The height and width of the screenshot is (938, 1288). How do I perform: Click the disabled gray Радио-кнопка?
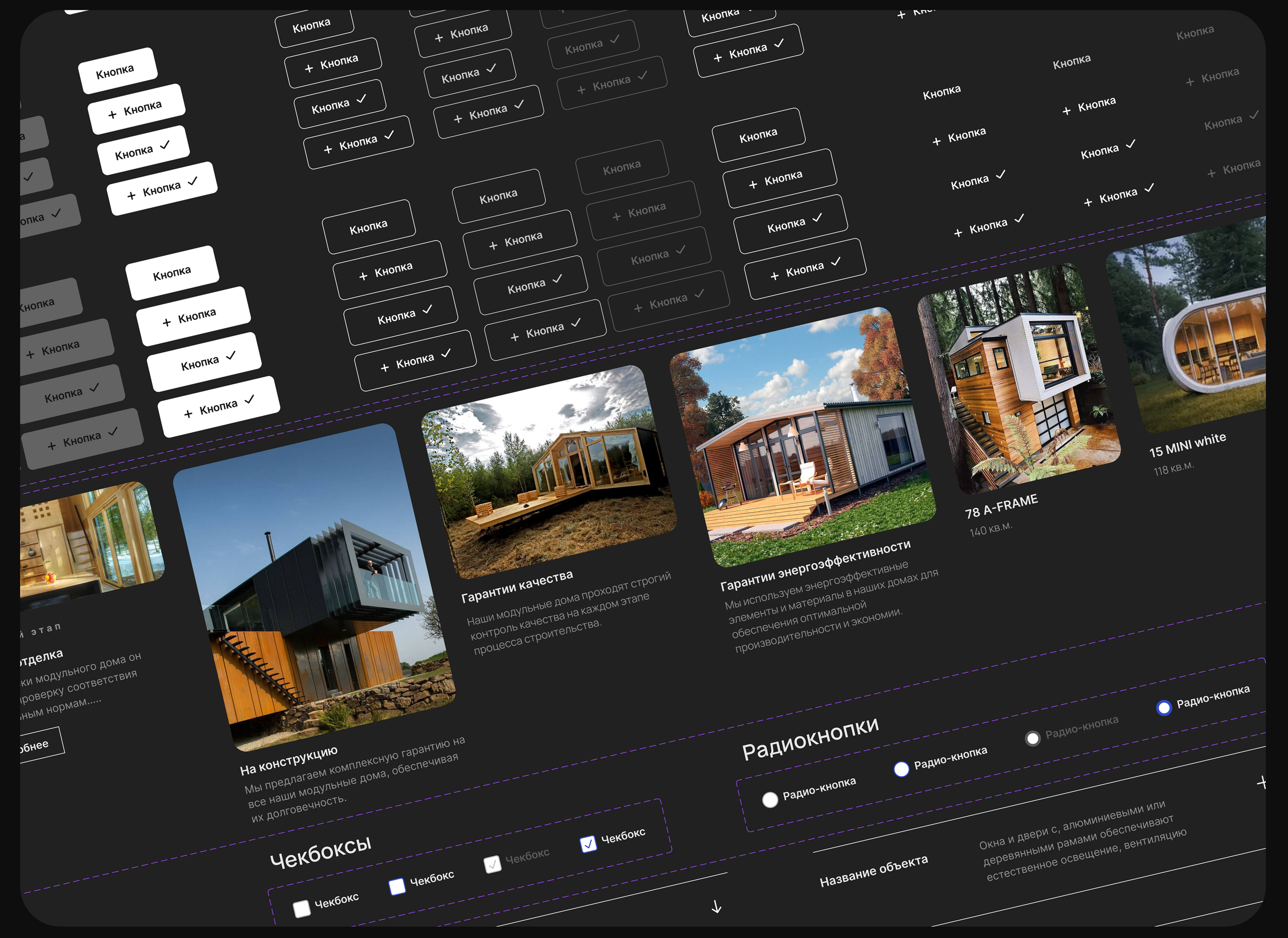(x=1032, y=738)
